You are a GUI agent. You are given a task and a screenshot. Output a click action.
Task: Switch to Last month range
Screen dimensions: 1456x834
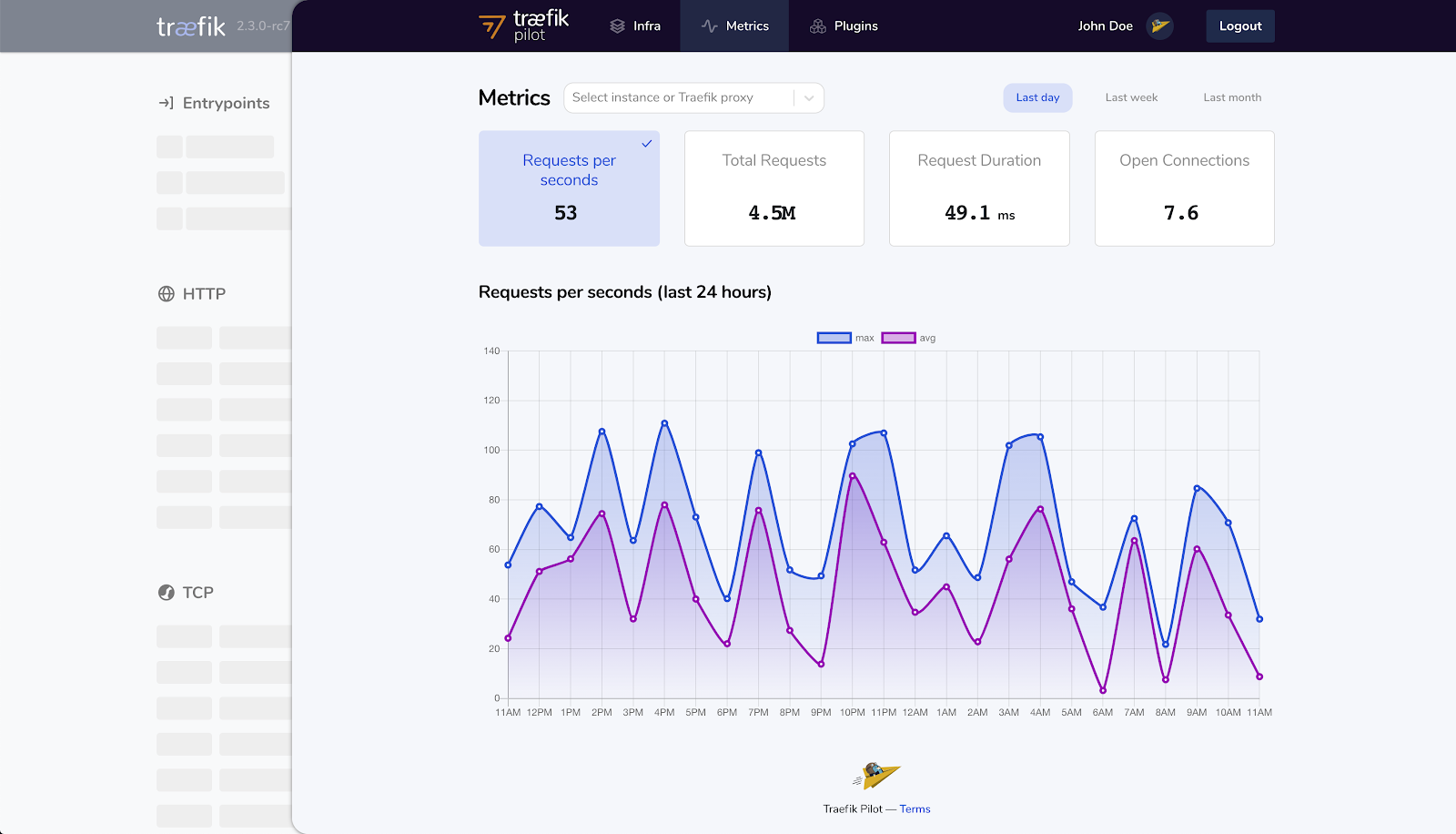[1232, 97]
